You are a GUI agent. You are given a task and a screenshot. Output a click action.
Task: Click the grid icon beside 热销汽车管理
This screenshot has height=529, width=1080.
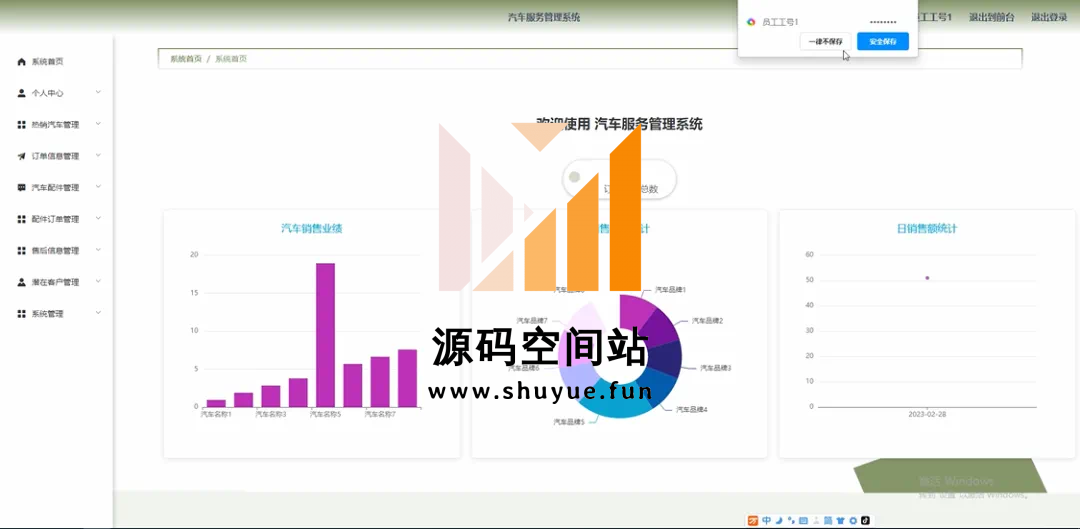[x=21, y=125]
